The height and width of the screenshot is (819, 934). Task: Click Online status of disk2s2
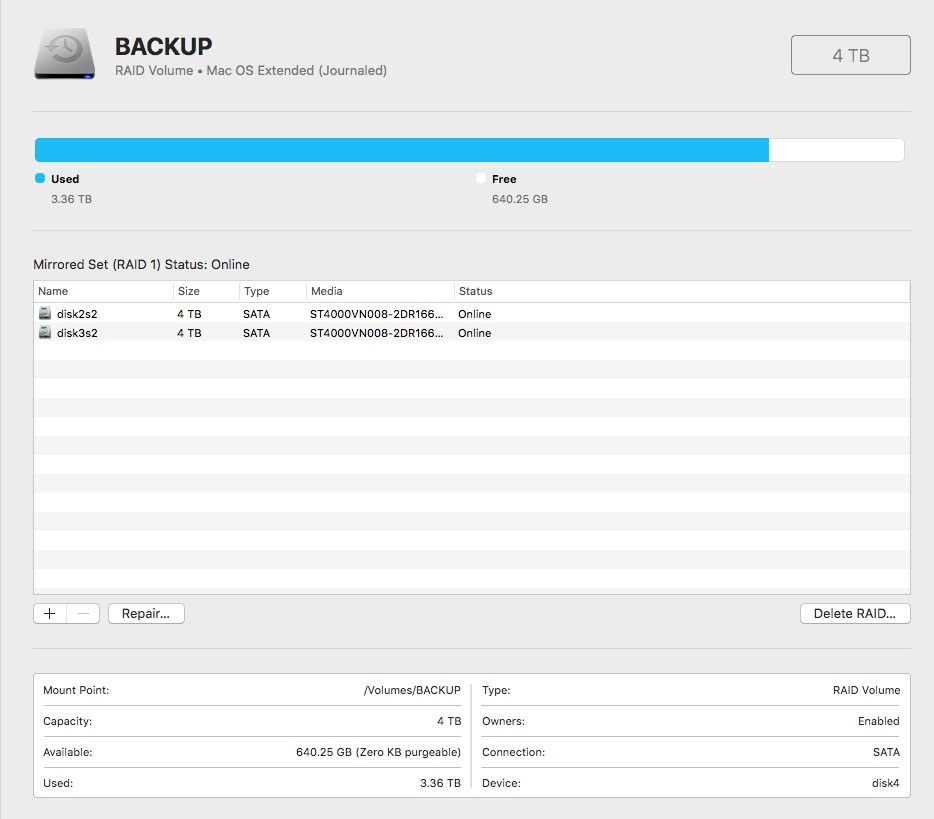[475, 314]
